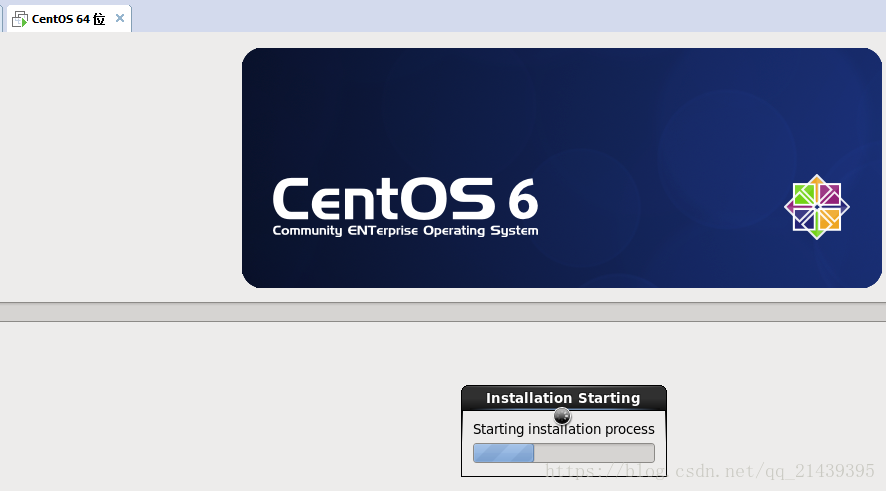886x491 pixels.
Task: Close the CentOS 64 位 tab
Action: 120,18
